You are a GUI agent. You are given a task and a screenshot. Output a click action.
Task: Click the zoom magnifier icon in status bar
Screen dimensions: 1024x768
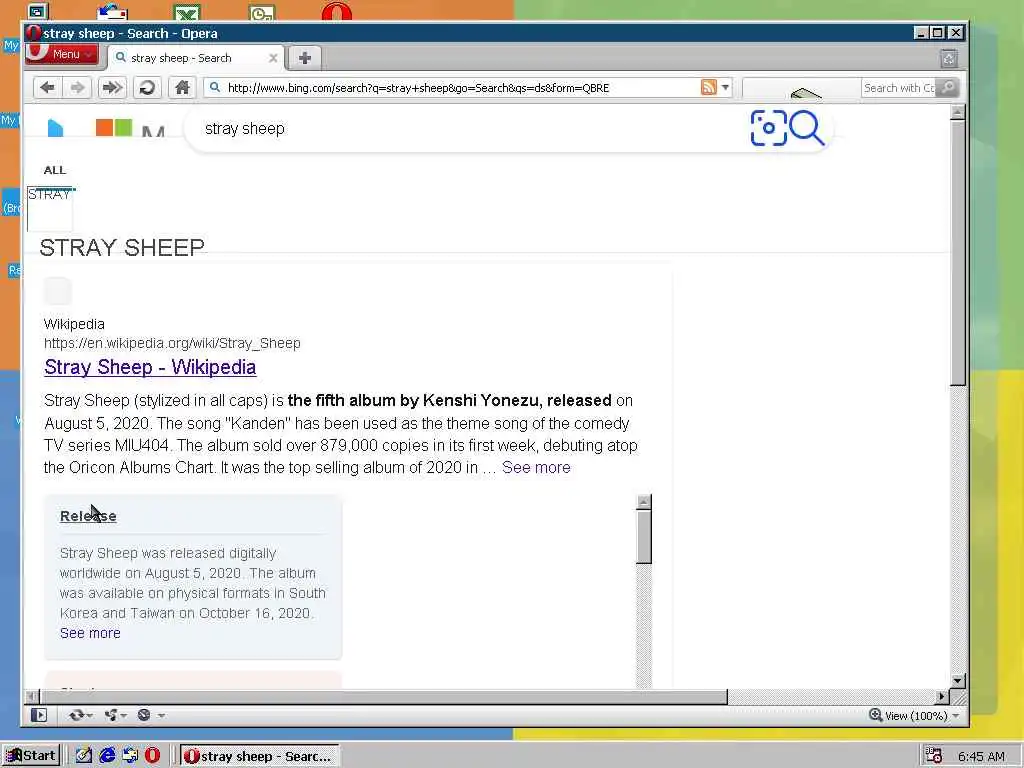pyautogui.click(x=875, y=715)
